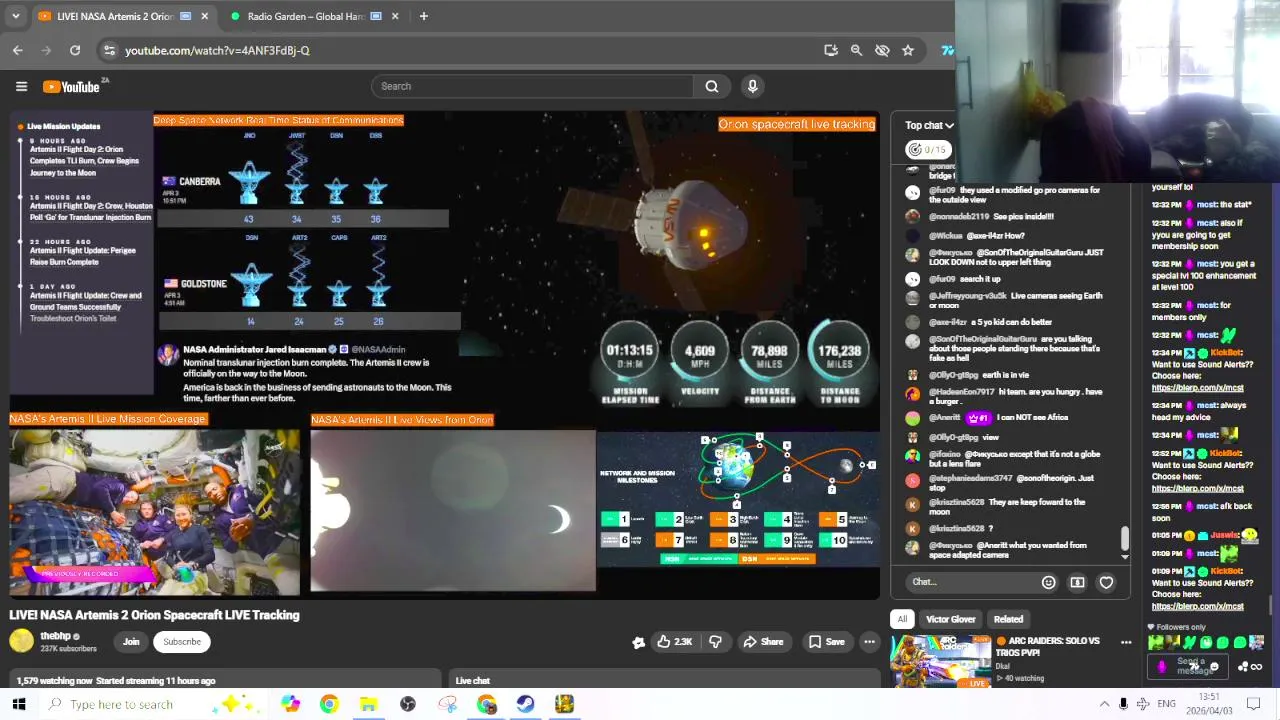Click the Join button
This screenshot has width=1280, height=720.
(131, 642)
